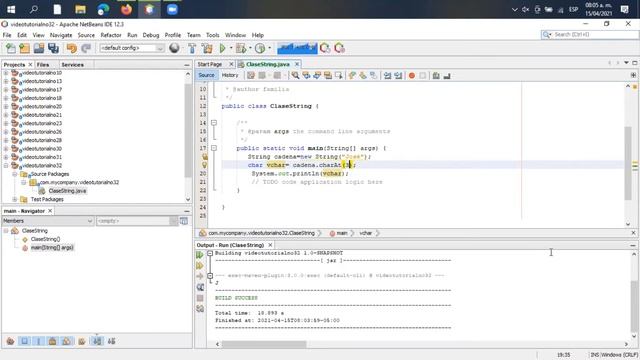The height and width of the screenshot is (360, 640).
Task: Click the New Project toolbar icon
Action: (x=24, y=48)
